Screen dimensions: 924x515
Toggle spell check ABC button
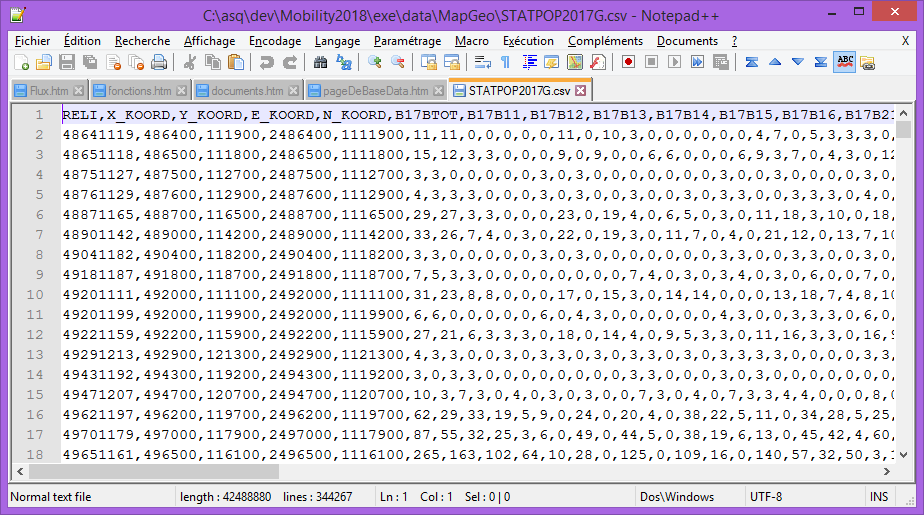coord(844,62)
